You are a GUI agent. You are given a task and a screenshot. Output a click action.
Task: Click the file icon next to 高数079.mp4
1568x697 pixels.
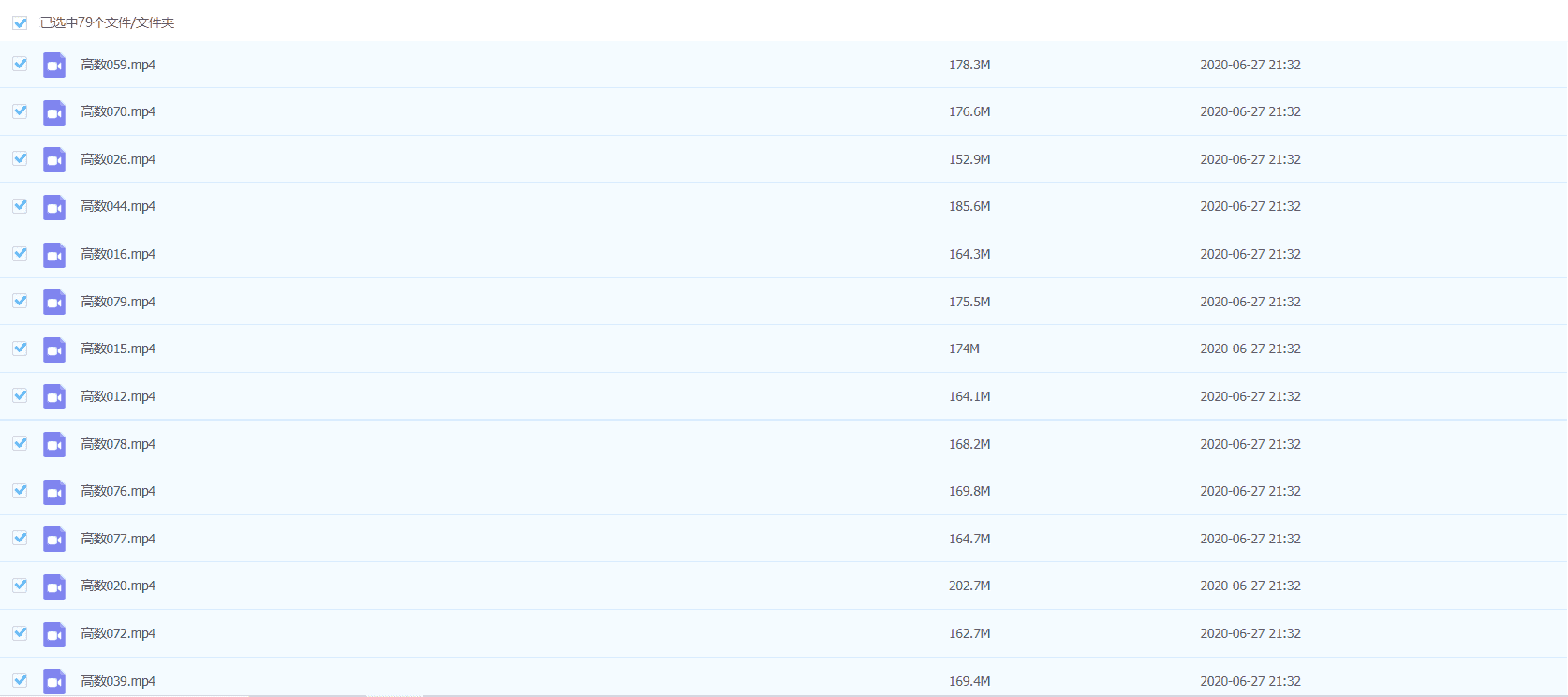[x=54, y=302]
